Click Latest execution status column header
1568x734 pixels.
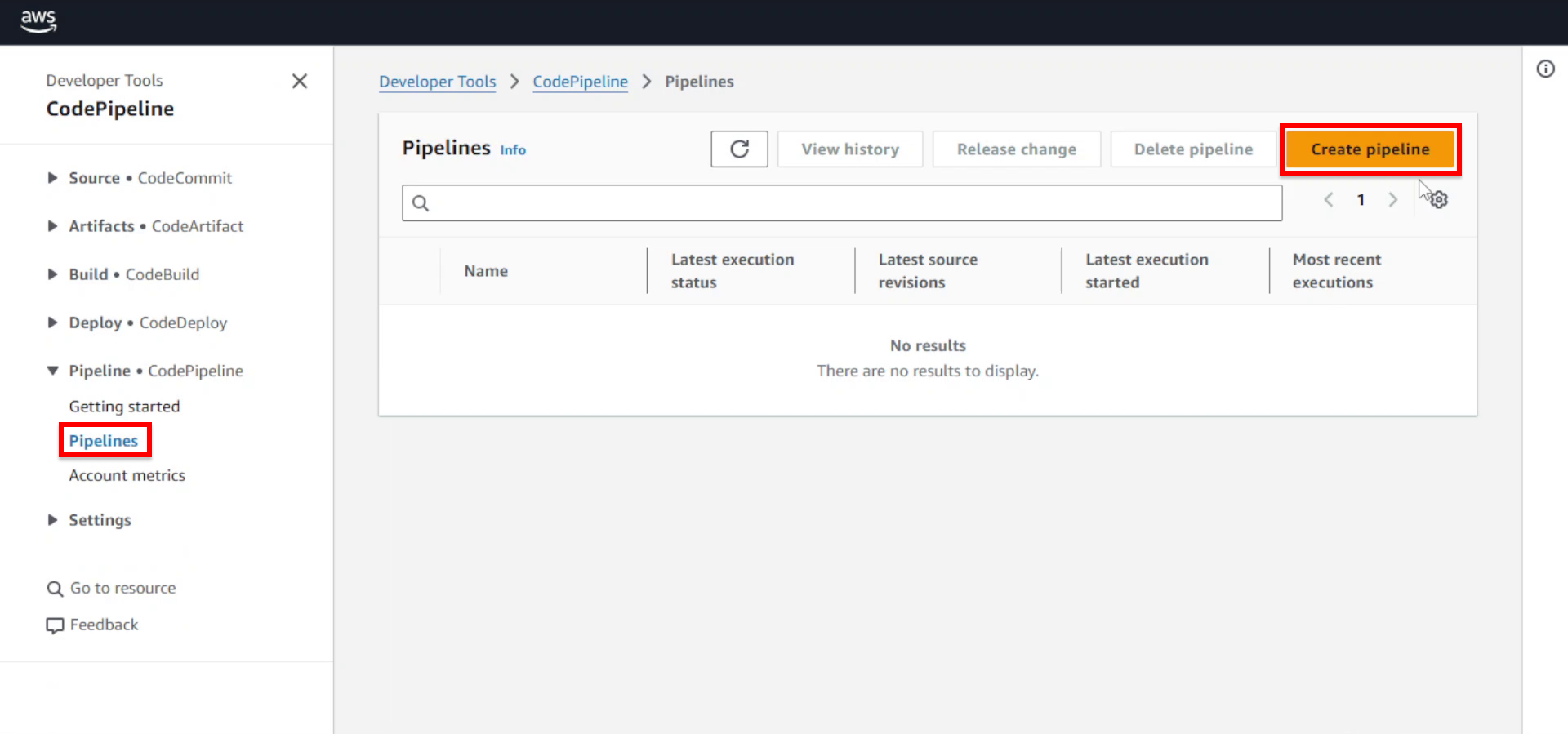click(x=733, y=271)
